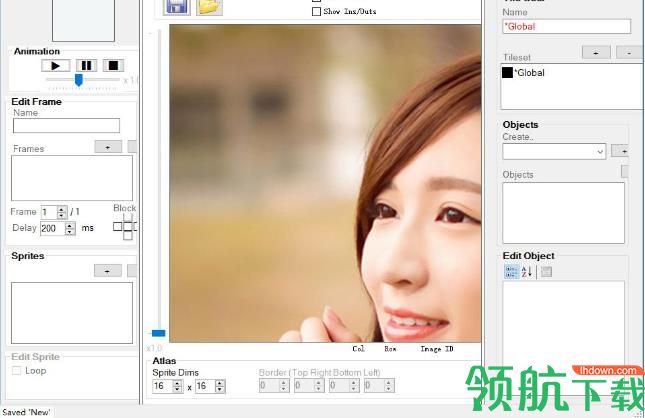Click plus button next to Create dropdown
Image resolution: width=645 pixels, height=418 pixels.
pyautogui.click(x=620, y=151)
